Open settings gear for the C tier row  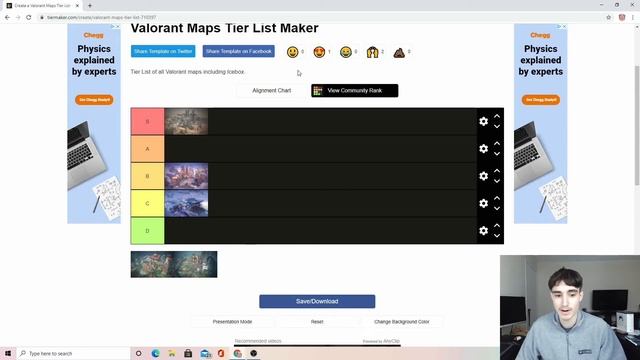(483, 203)
